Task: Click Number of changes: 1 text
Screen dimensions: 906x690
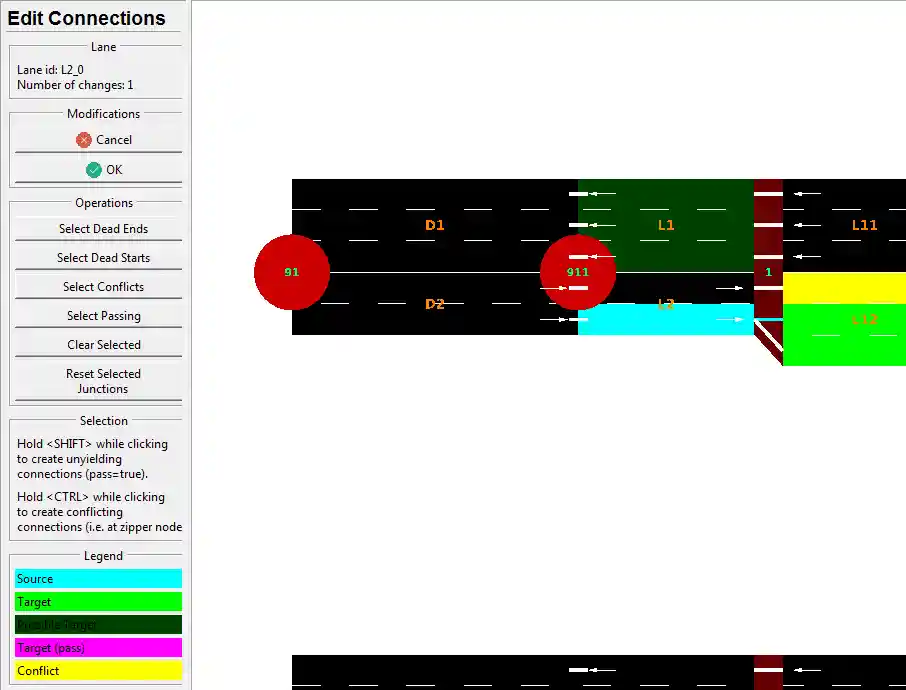Action: (75, 85)
